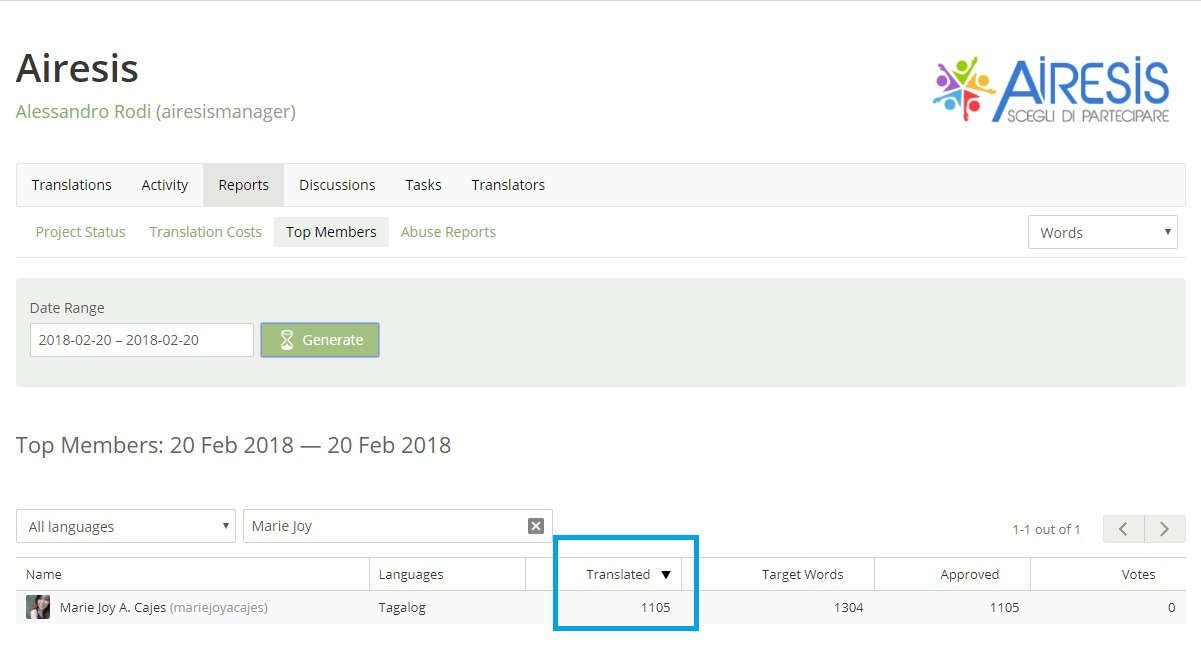Open Alessandro Rodi's profile link

(83, 111)
